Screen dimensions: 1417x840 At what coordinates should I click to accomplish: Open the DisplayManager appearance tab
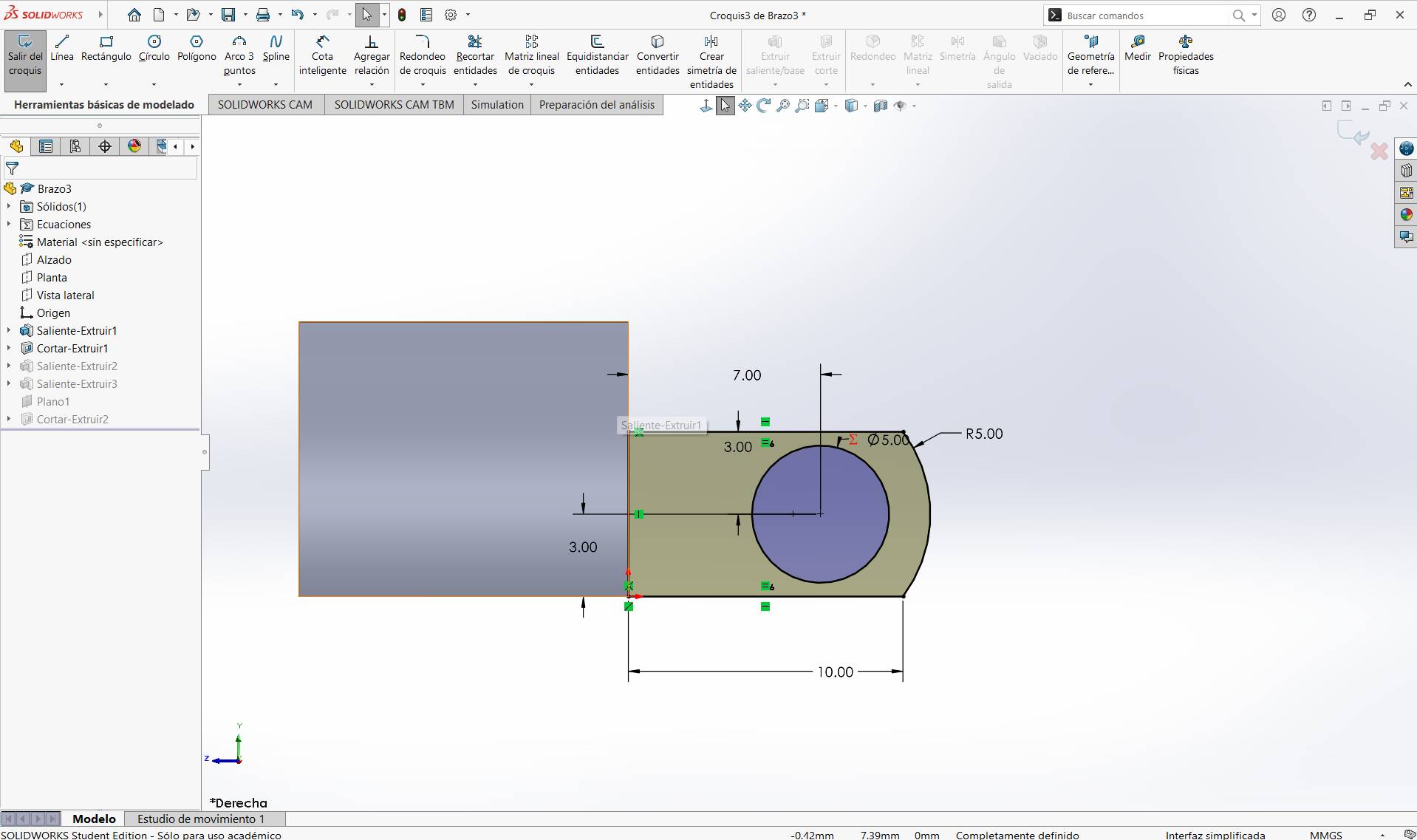[134, 146]
